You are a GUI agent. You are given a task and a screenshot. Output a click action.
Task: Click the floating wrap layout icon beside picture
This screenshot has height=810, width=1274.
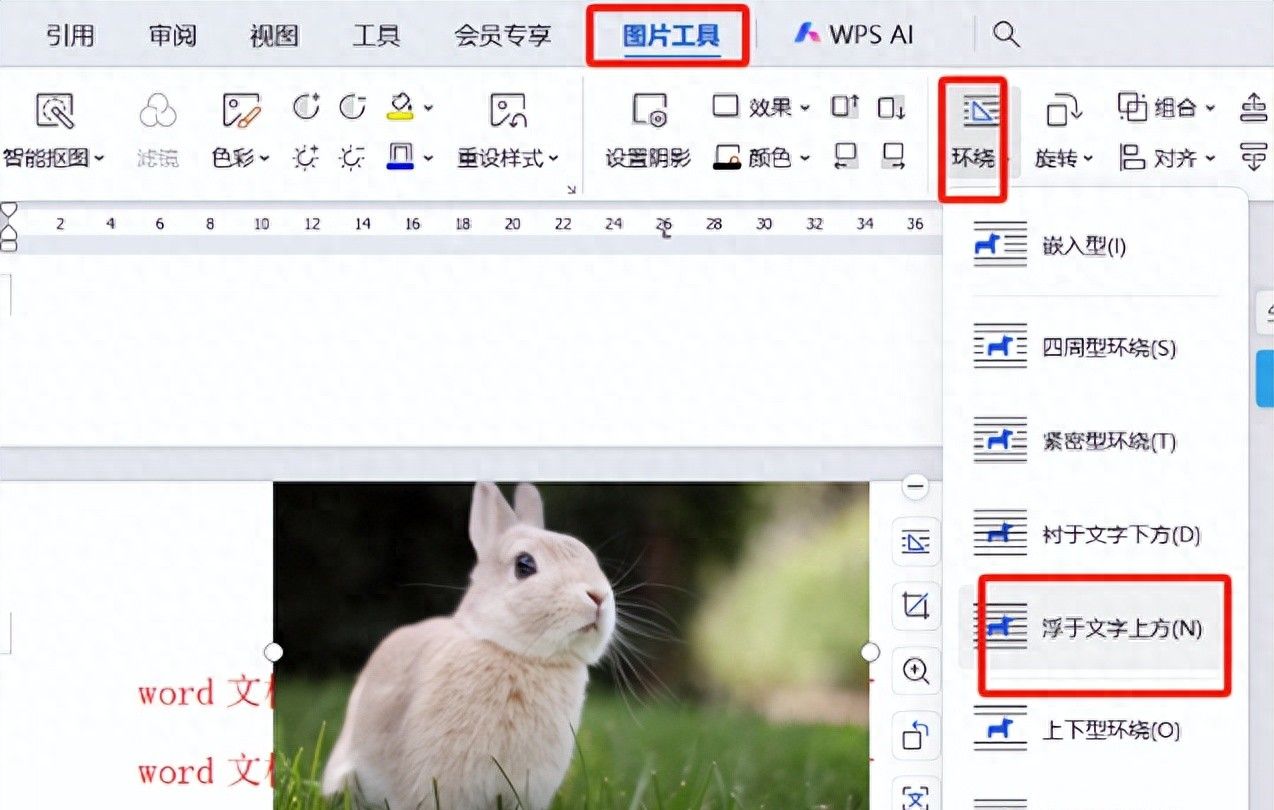(x=915, y=543)
